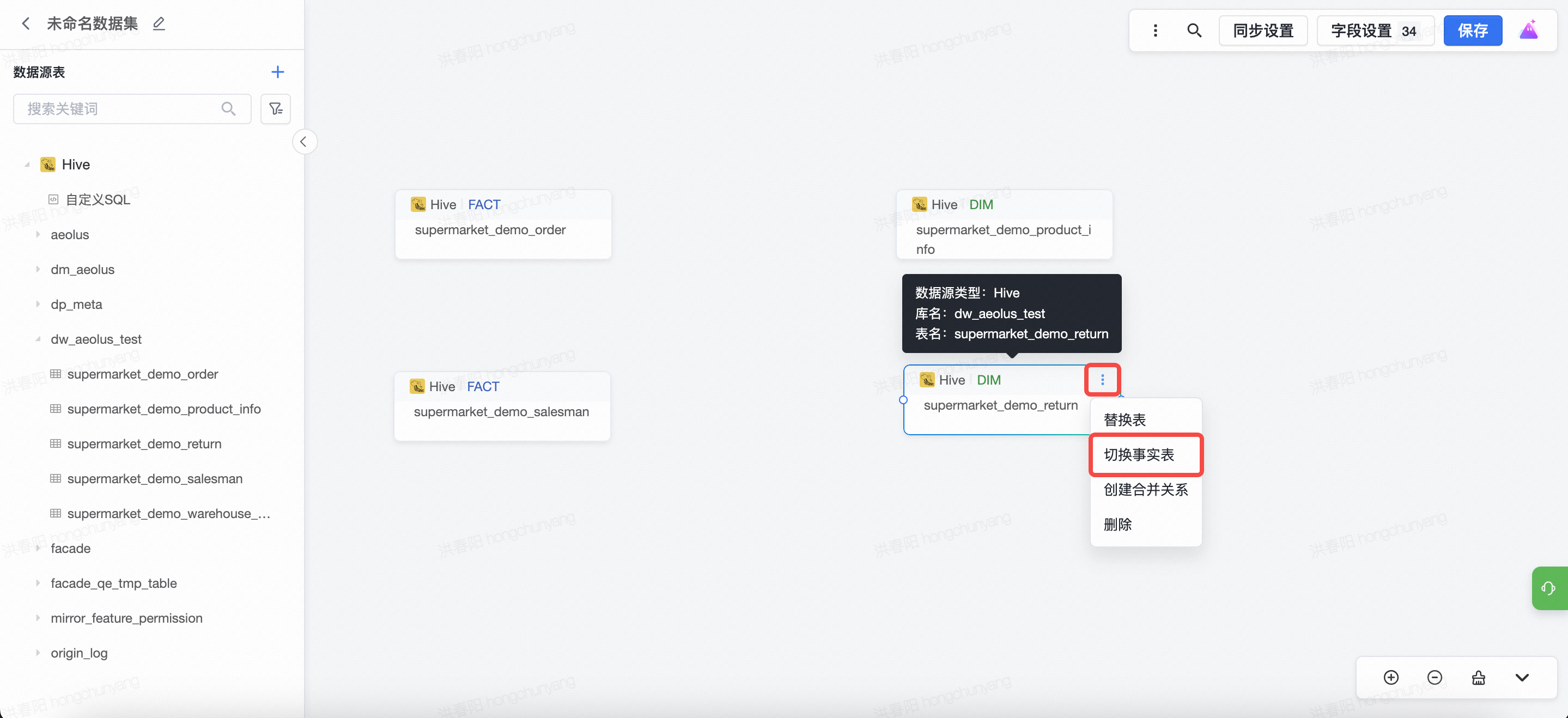Click the search magnifier in top toolbar
Viewport: 1568px width, 718px height.
1194,31
